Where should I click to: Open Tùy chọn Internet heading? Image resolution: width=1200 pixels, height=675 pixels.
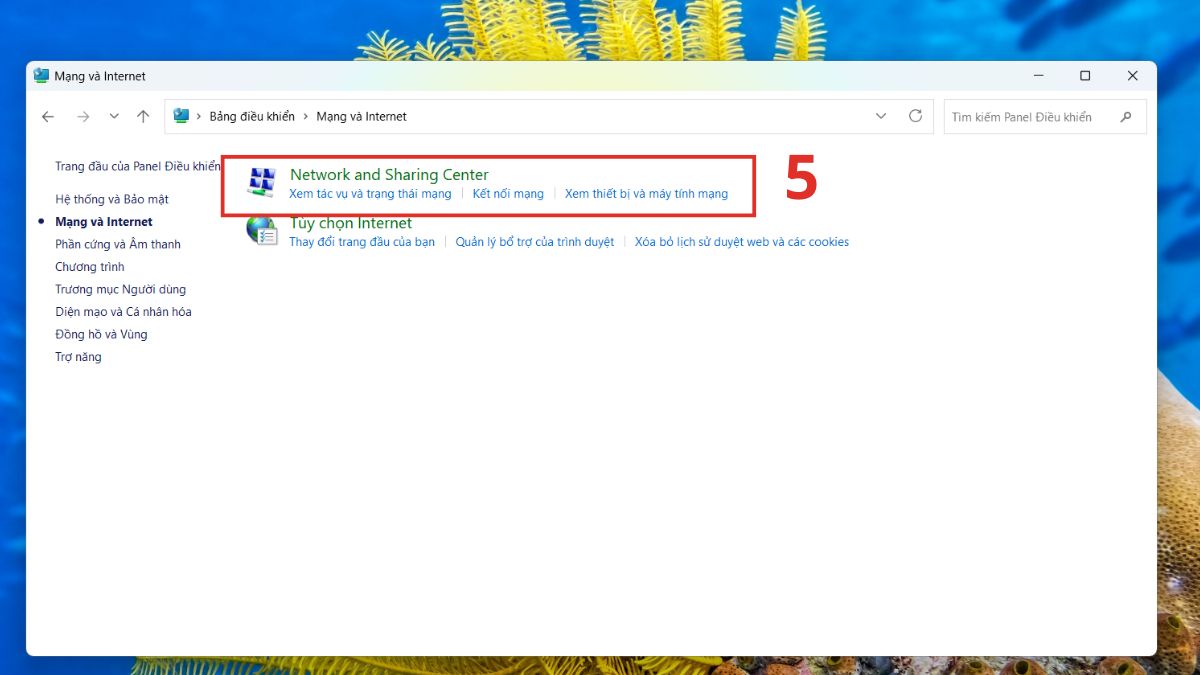click(351, 223)
